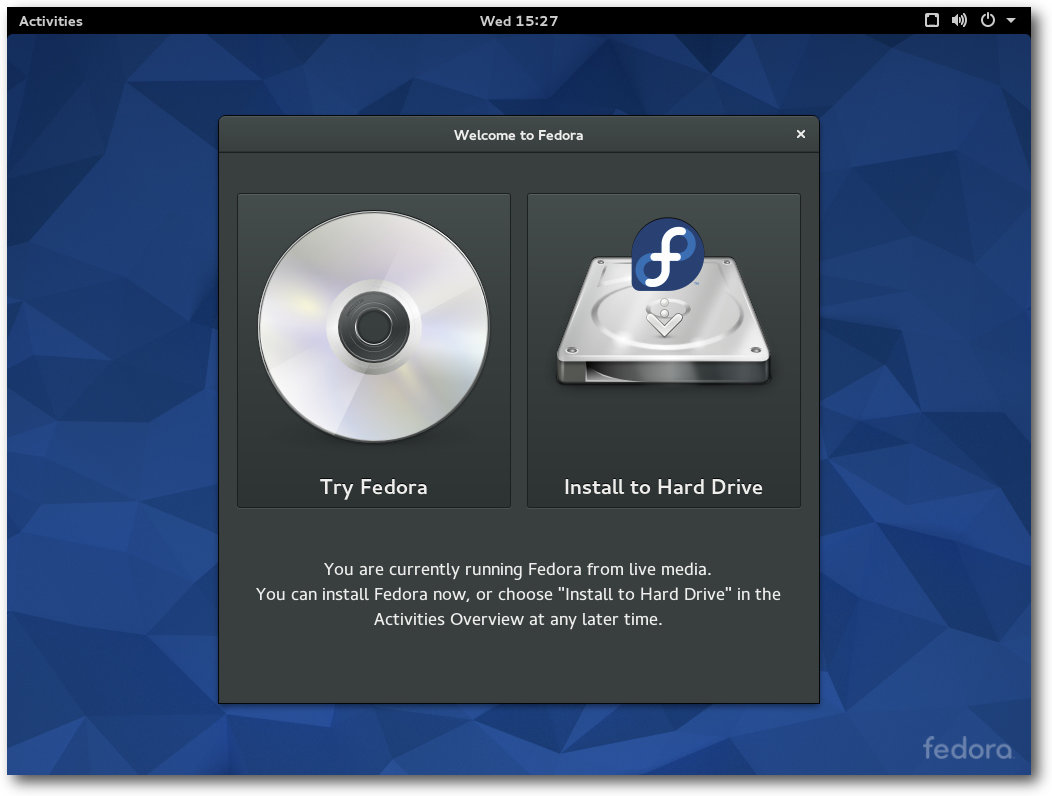Expand the system menu arrow
The image size is (1052, 796).
pyautogui.click(x=1010, y=21)
